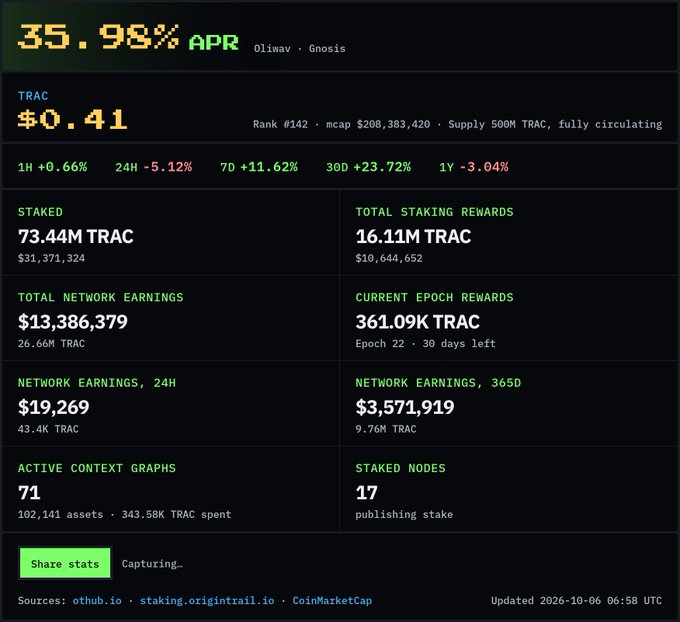Viewport: 680px width, 622px height.
Task: Click the 24H -5.12% change
Action: [x=154, y=167]
